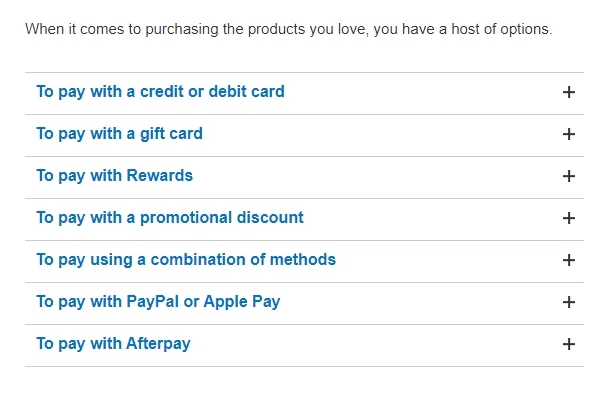603x413 pixels.
Task: Click the plus icon for PayPal or Apple Pay
Action: pos(569,302)
